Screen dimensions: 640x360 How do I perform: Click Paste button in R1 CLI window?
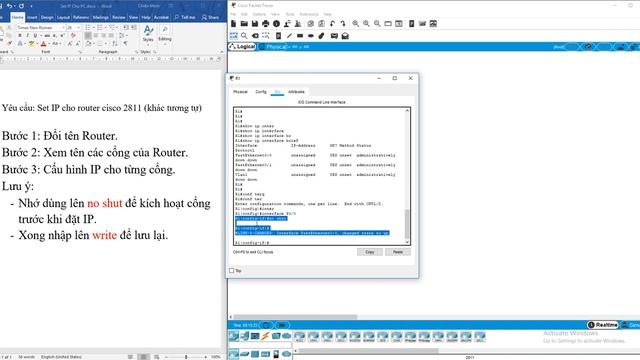[x=398, y=252]
